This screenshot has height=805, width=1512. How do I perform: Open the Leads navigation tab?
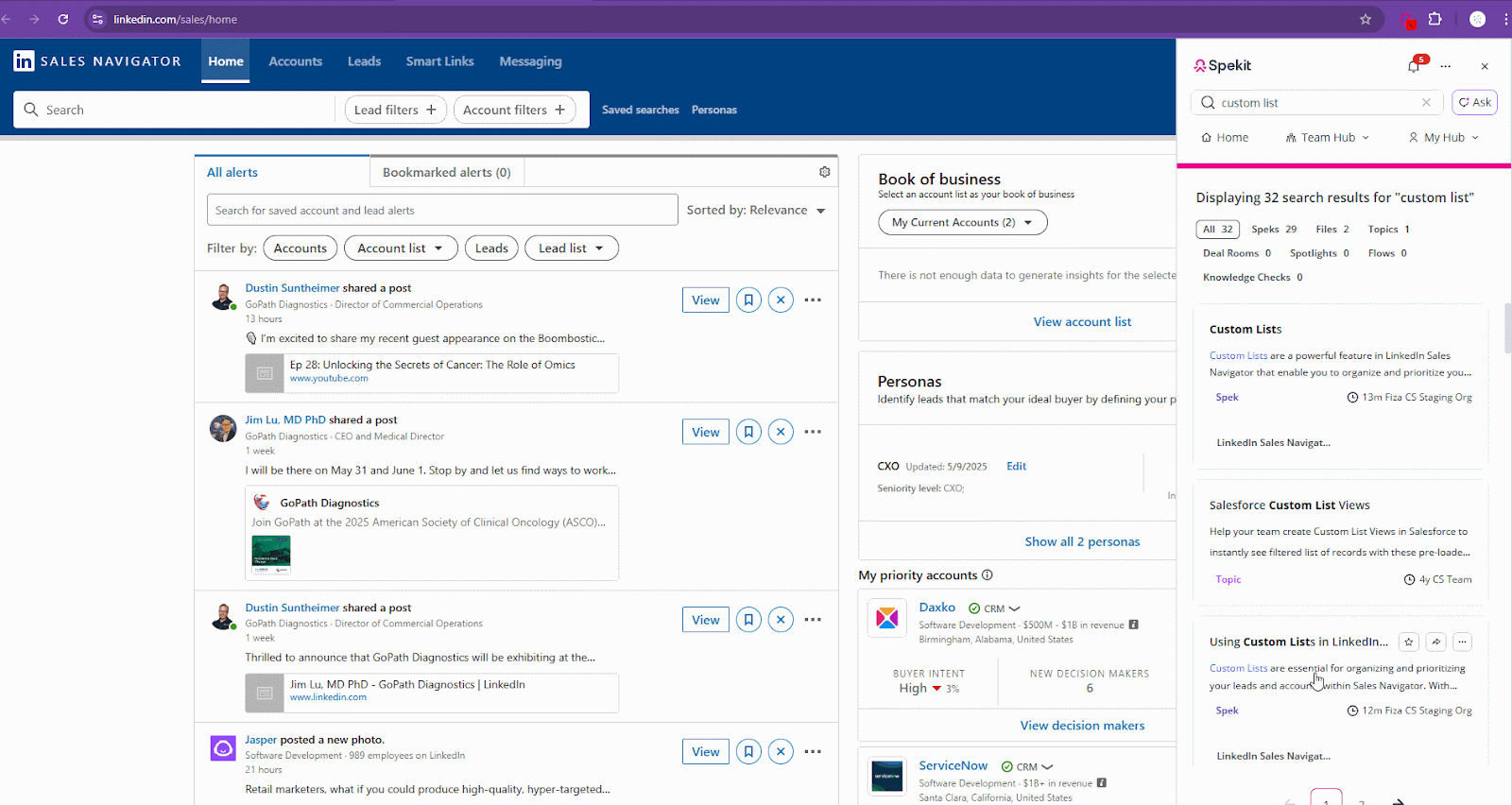[364, 61]
